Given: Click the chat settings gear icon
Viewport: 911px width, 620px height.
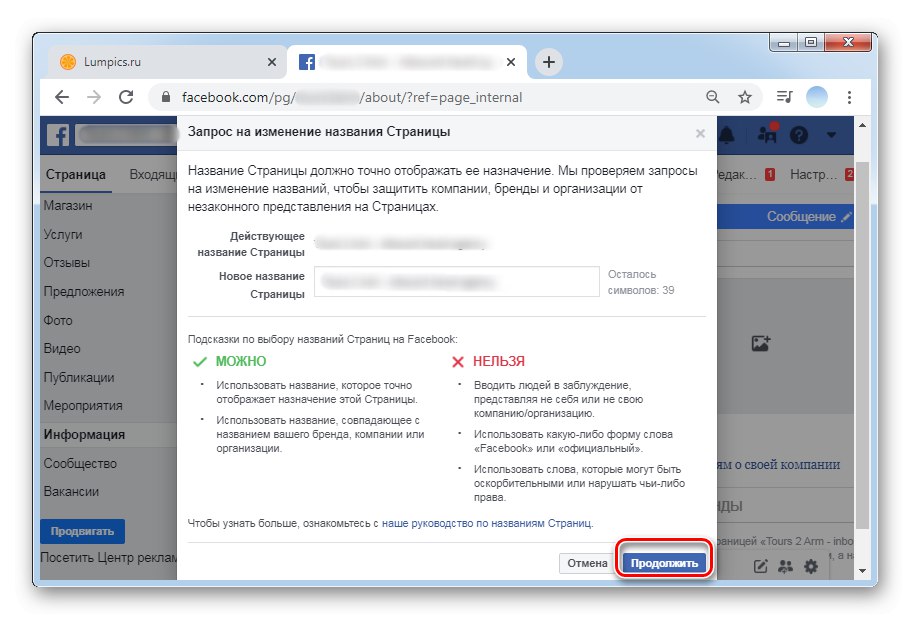Looking at the screenshot, I should pos(811,566).
